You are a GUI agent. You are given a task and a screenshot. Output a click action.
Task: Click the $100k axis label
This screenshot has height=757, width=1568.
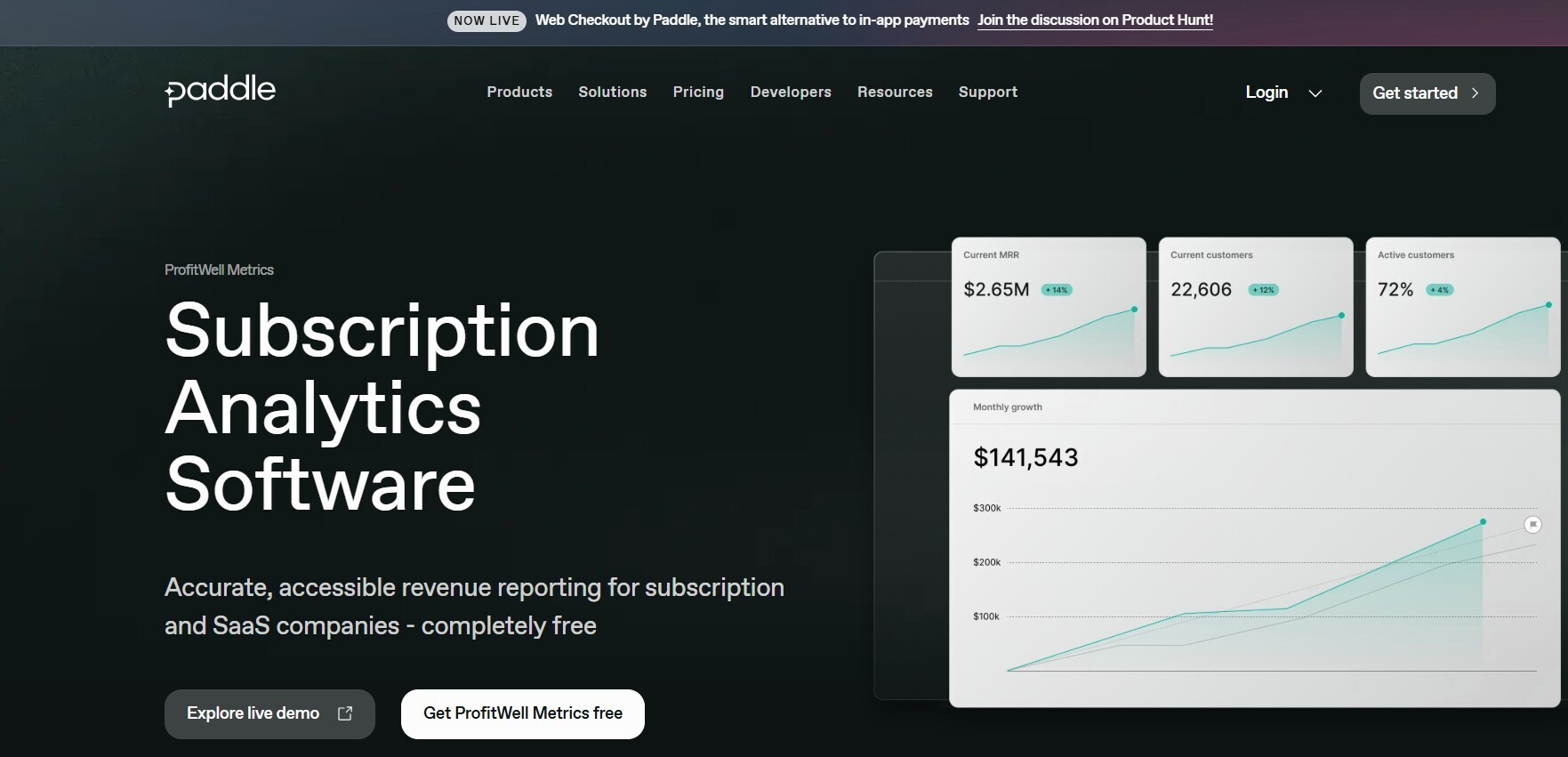coord(985,616)
